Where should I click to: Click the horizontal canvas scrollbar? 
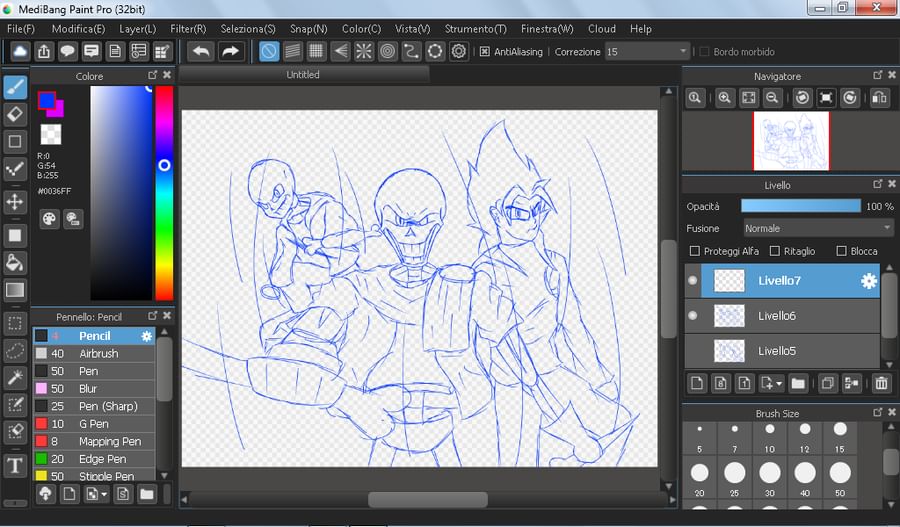click(428, 499)
